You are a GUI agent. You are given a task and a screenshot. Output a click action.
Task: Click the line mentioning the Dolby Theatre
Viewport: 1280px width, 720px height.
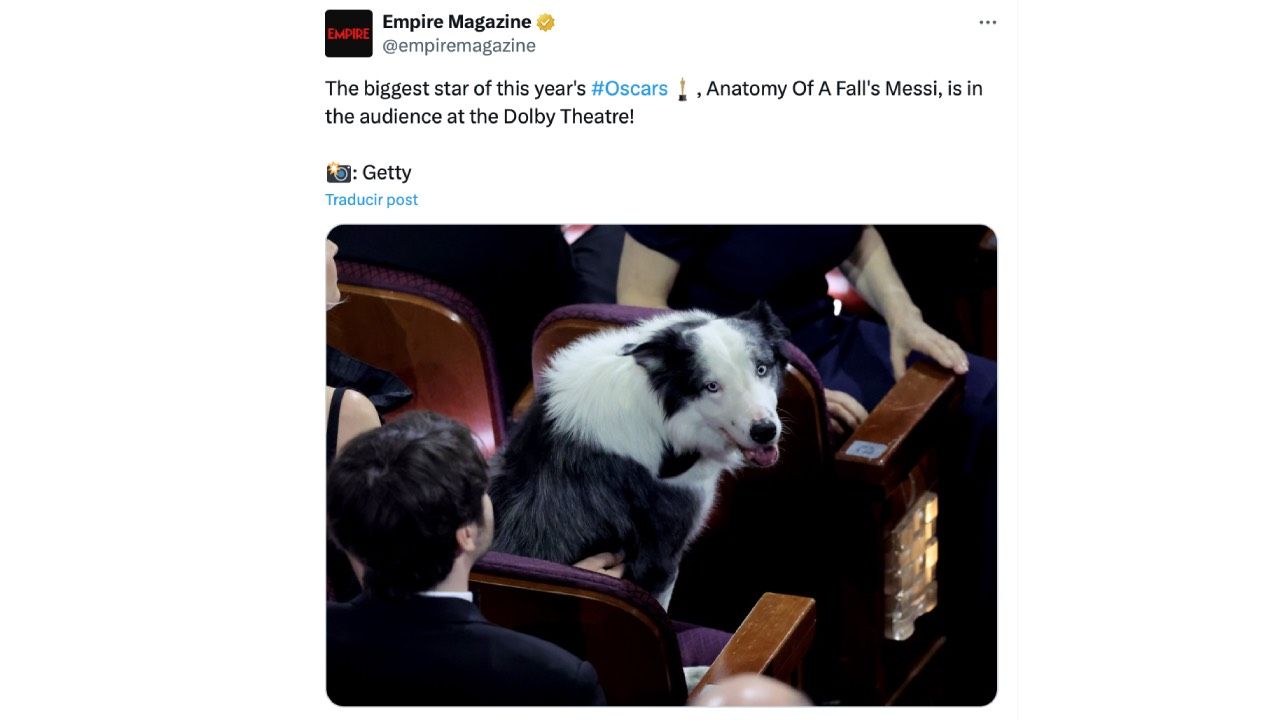point(479,116)
